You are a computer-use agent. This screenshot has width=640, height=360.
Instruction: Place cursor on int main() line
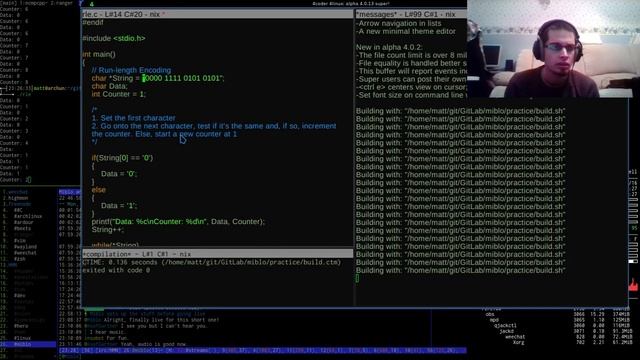(99, 54)
